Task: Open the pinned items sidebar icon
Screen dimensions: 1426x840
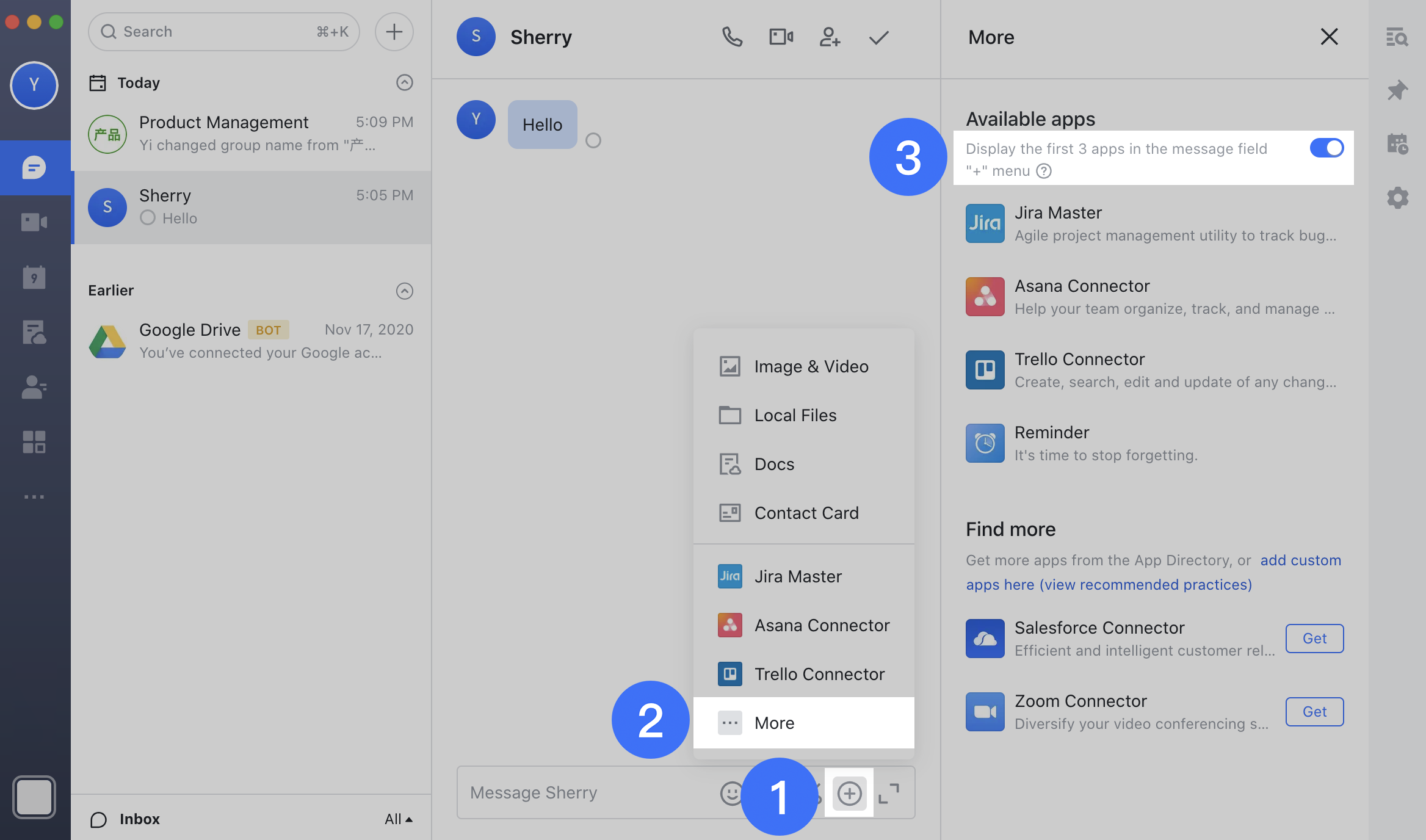Action: [1397, 91]
